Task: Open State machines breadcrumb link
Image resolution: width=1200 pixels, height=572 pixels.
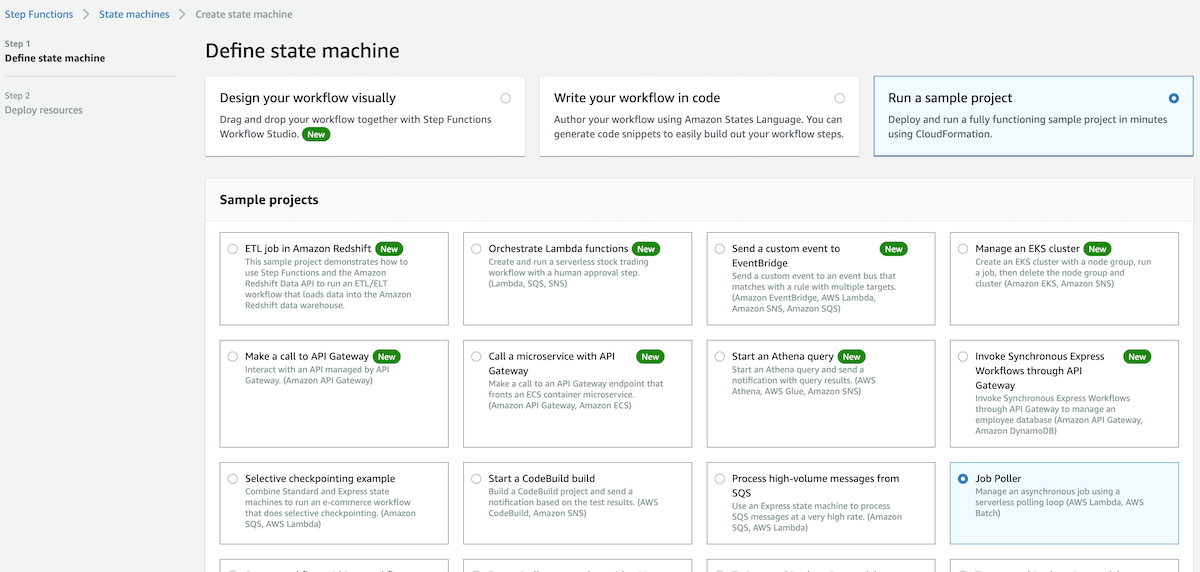Action: (134, 15)
